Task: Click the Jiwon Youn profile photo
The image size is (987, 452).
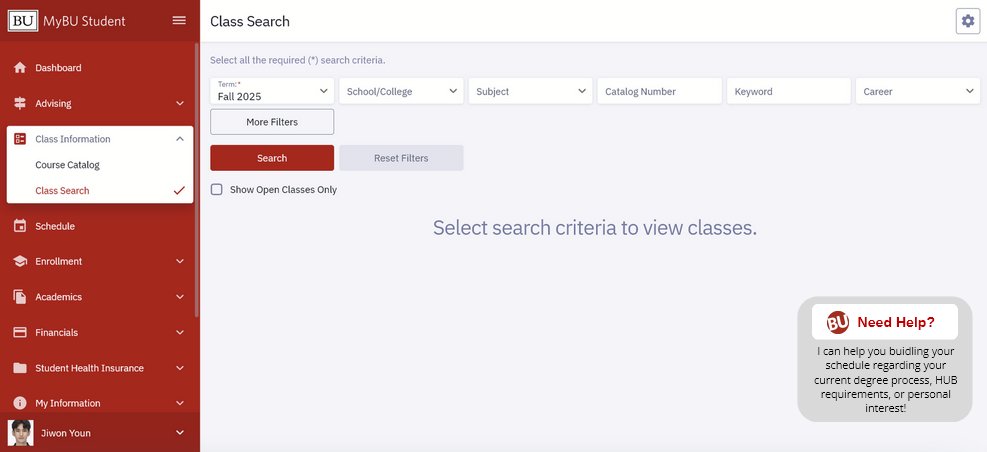Action: 21,432
